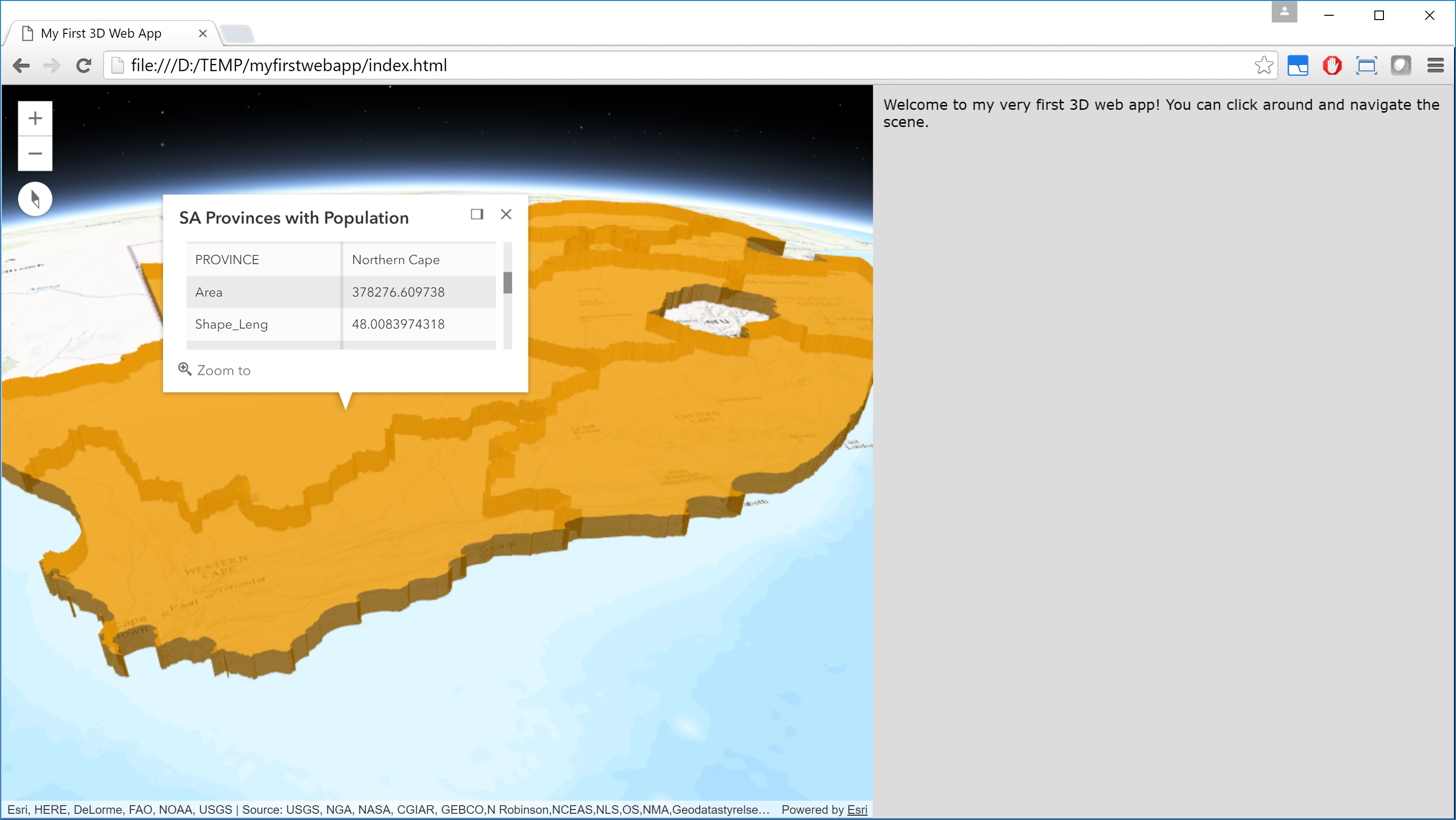Viewport: 1456px width, 820px height.
Task: Go back to previous page
Action: 21,65
